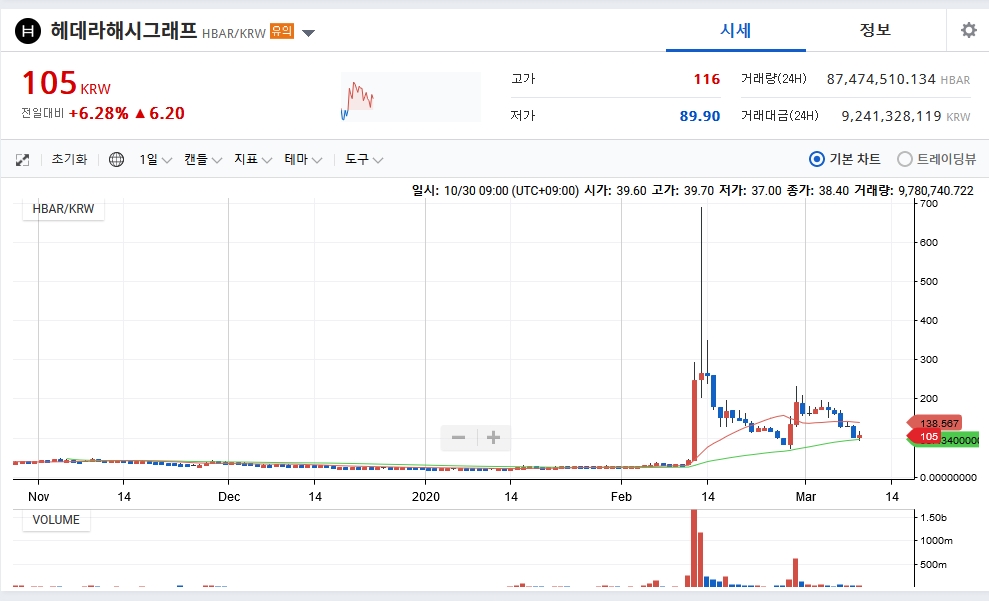Click the orange 유의 caution badge

click(x=282, y=30)
